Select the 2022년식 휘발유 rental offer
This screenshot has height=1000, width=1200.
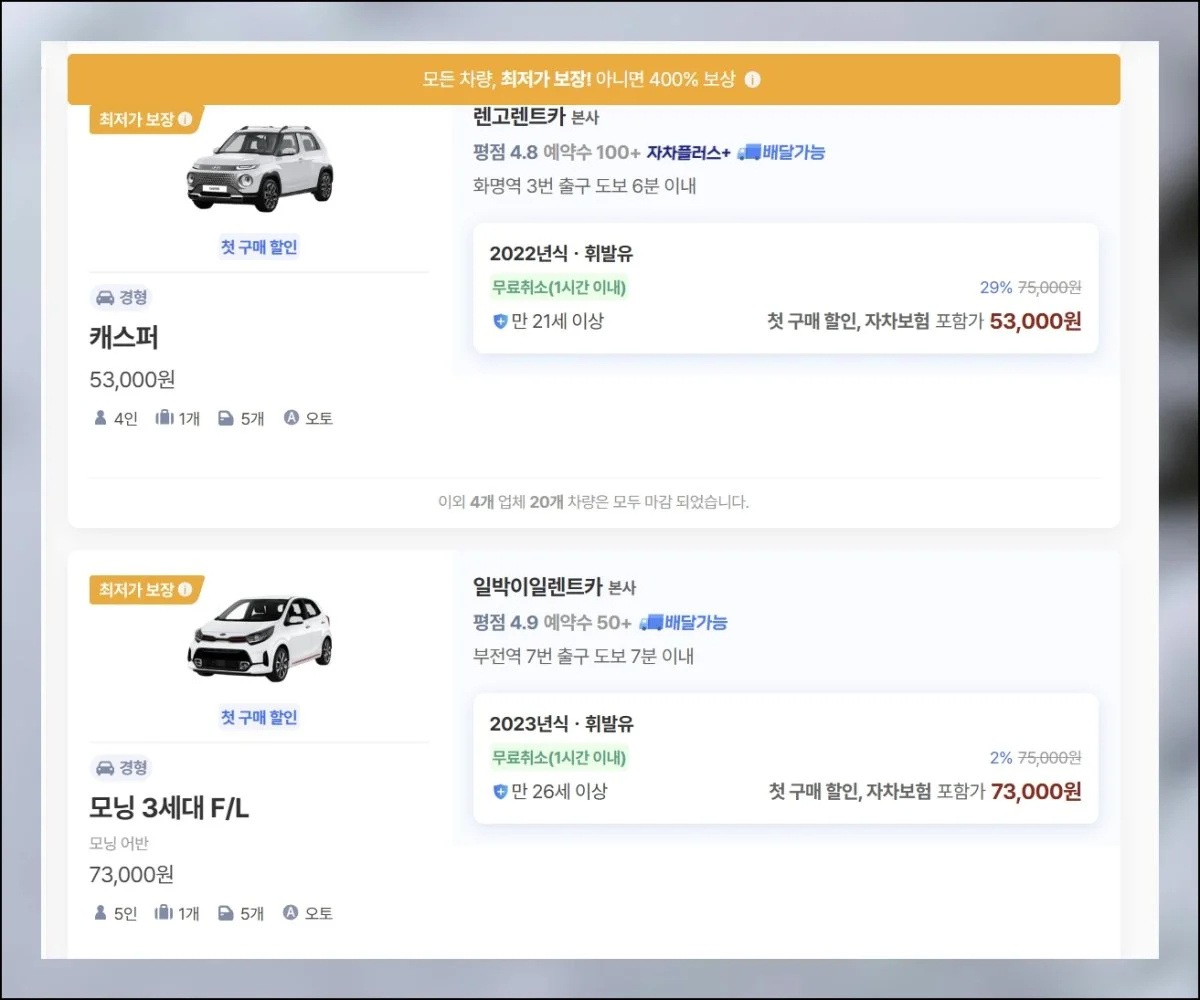click(x=785, y=288)
